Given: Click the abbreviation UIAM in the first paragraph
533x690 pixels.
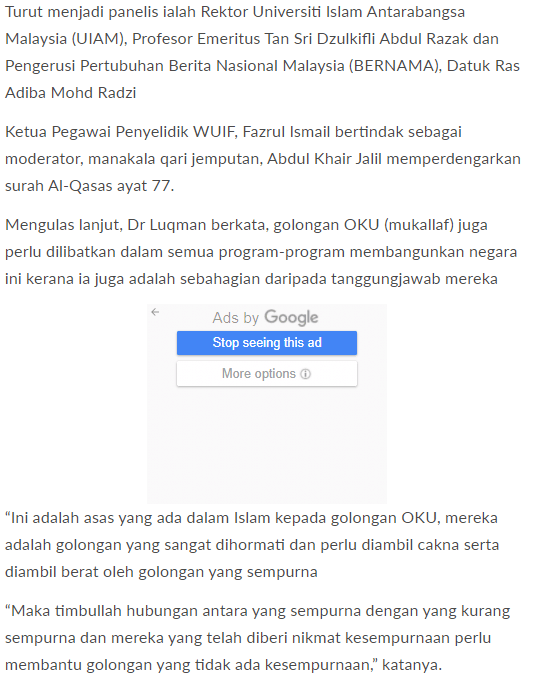Looking at the screenshot, I should (x=99, y=39).
